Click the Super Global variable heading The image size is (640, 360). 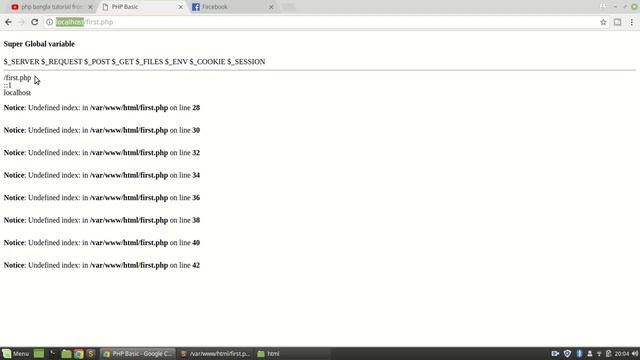point(39,44)
